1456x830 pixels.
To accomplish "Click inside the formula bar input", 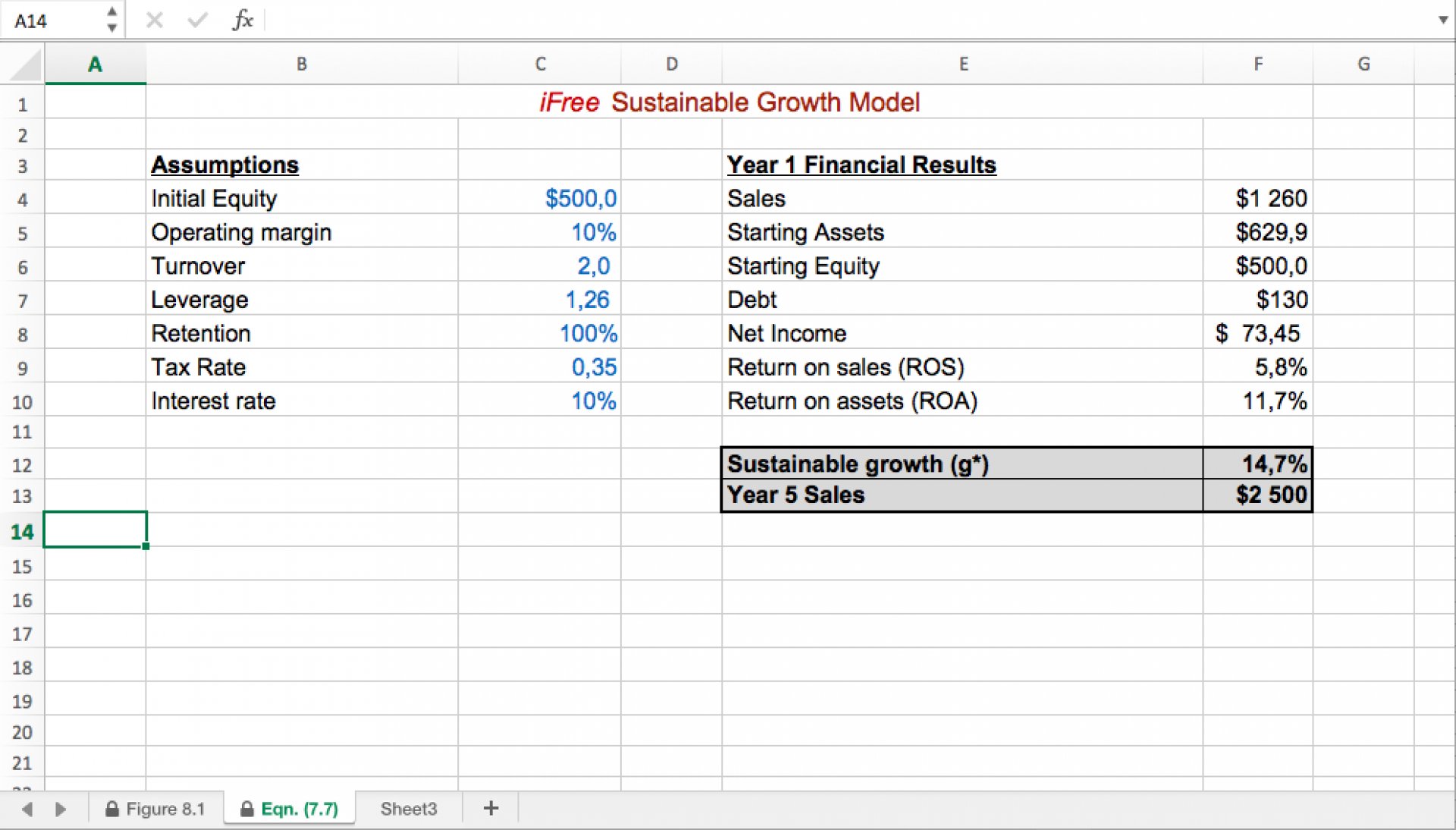I will [849, 20].
